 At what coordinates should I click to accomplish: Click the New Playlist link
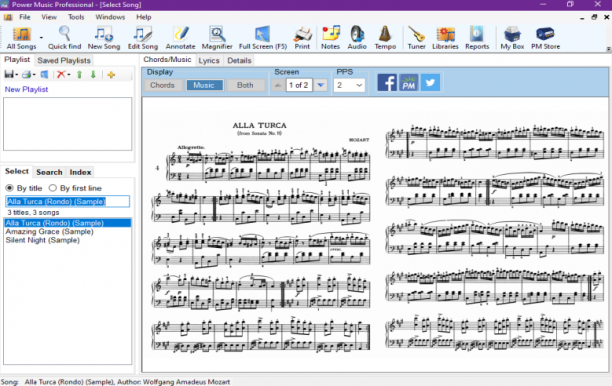[26, 89]
